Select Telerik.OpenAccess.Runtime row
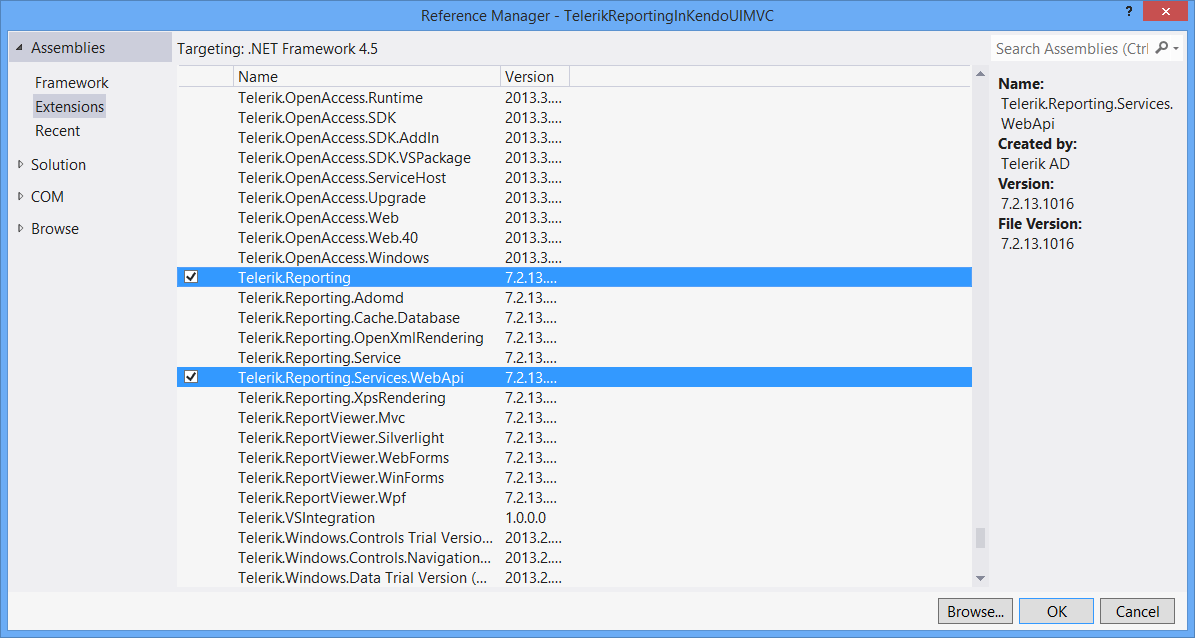The height and width of the screenshot is (638, 1195). click(x=574, y=98)
